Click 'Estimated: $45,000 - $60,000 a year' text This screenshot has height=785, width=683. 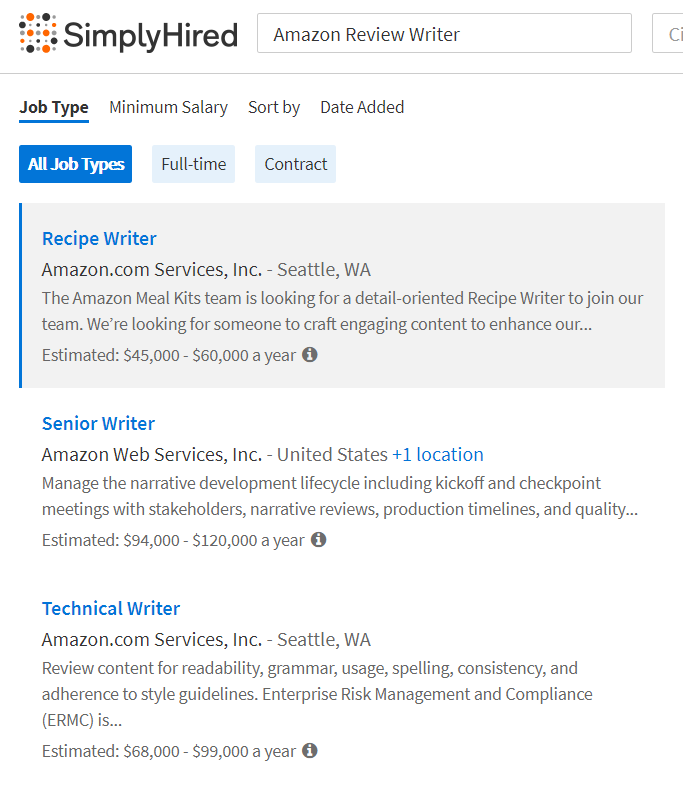(x=169, y=355)
